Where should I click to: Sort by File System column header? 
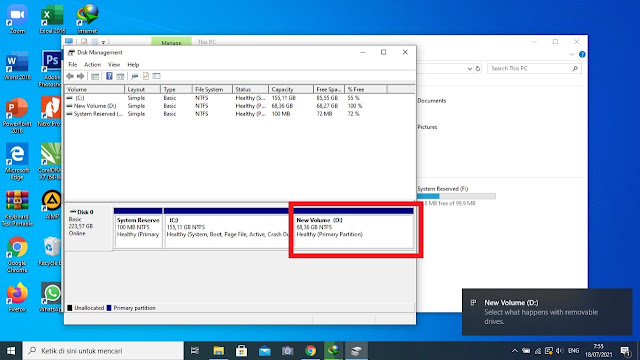coord(212,89)
